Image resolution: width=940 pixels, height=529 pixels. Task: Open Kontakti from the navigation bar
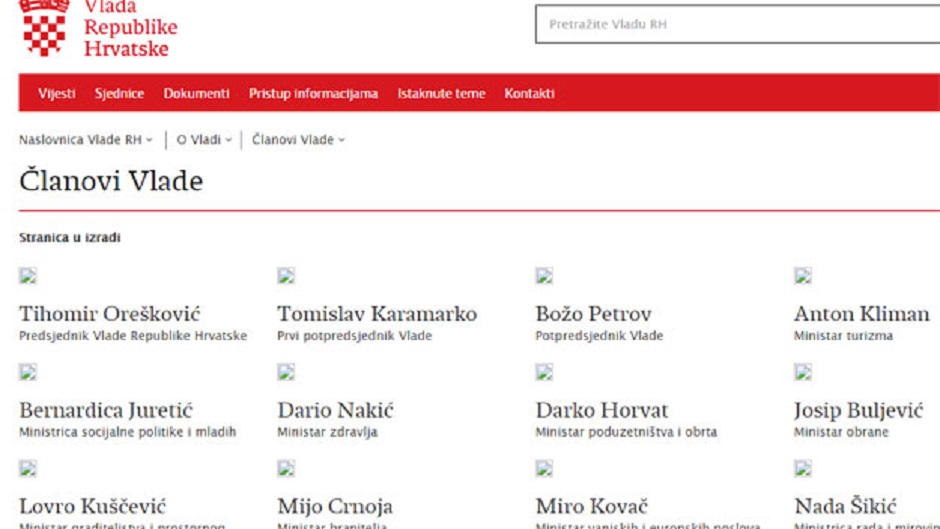click(529, 94)
